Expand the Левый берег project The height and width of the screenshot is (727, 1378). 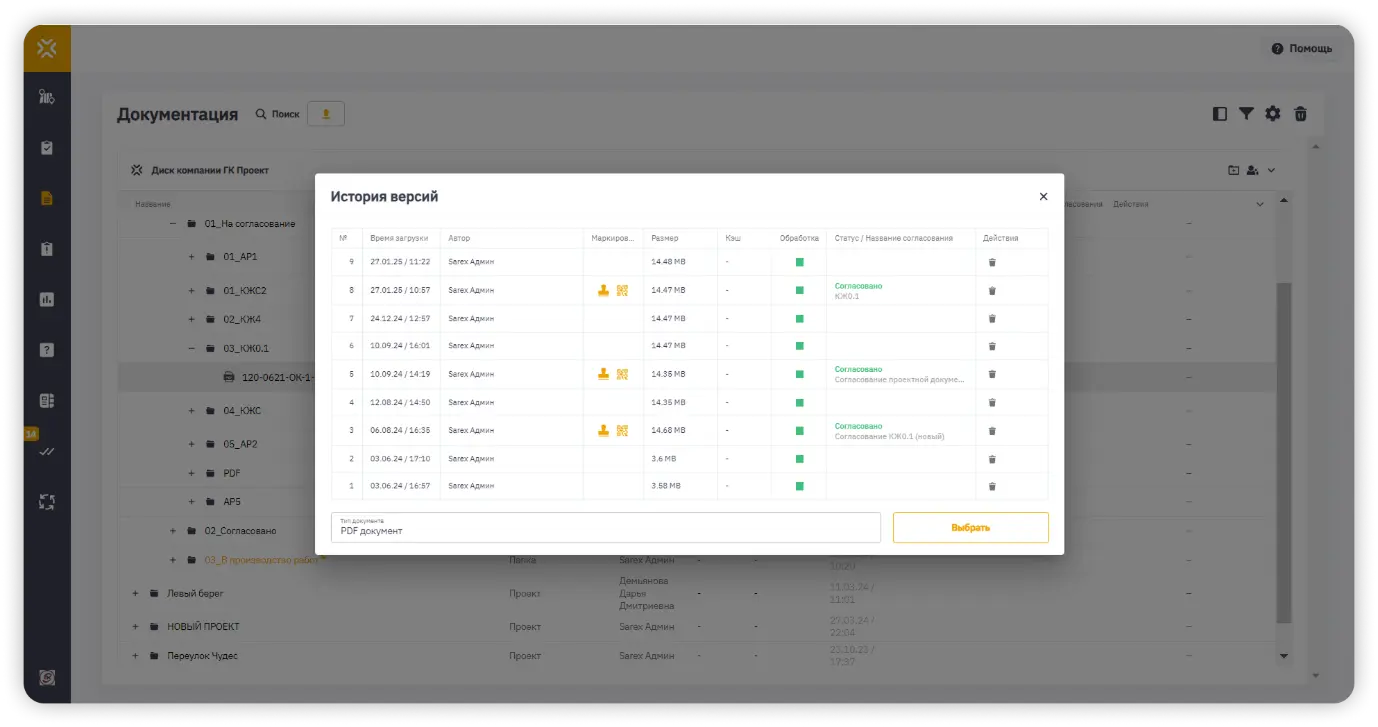[135, 594]
